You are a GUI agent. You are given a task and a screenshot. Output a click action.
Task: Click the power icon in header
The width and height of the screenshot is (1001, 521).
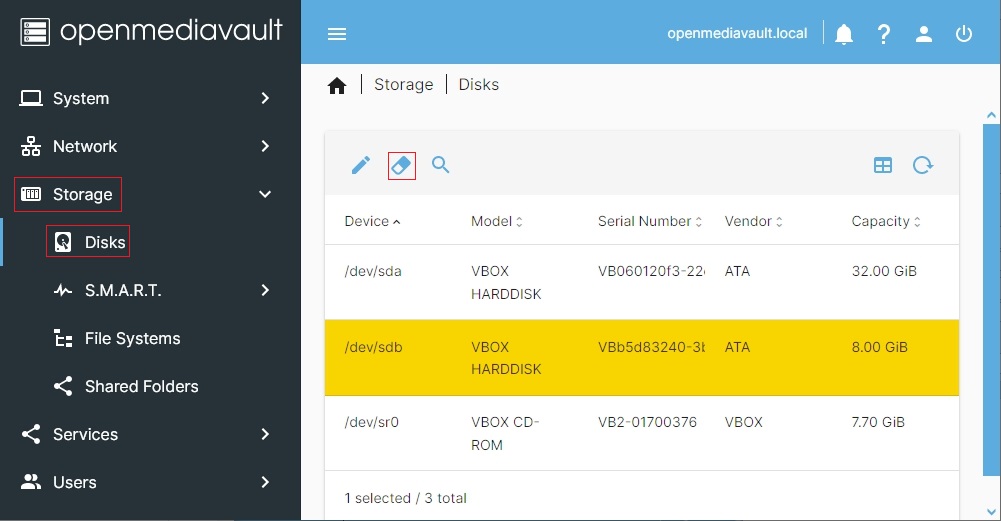pyautogui.click(x=964, y=34)
